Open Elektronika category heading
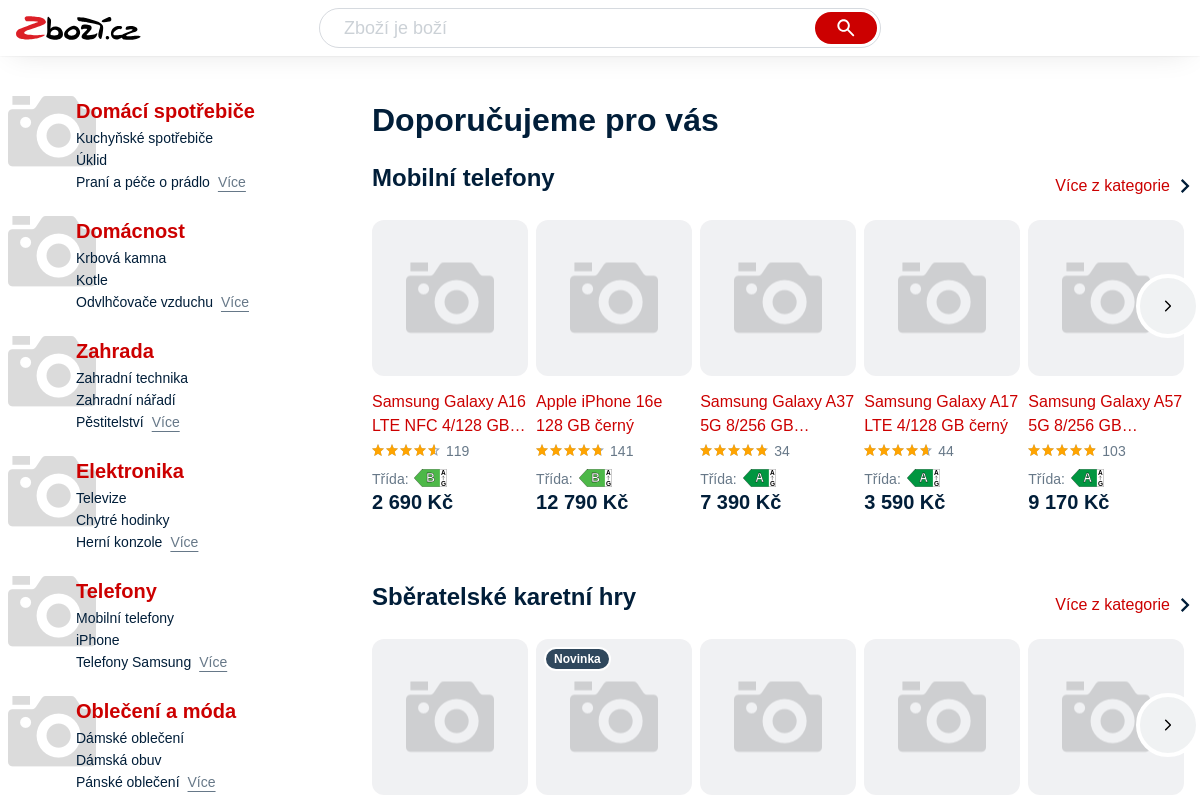Image resolution: width=1200 pixels, height=800 pixels. [130, 471]
